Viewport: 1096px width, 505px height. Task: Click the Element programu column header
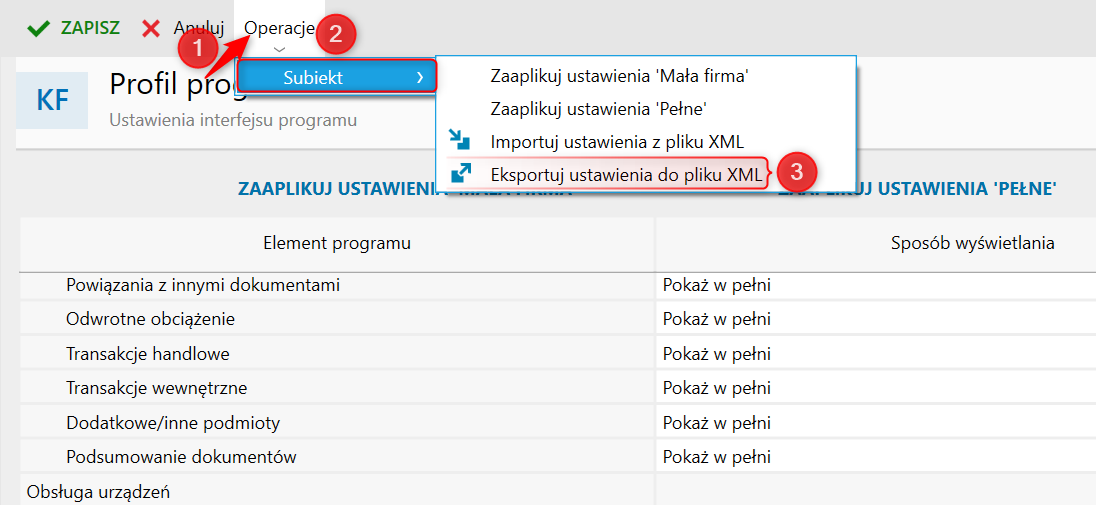tap(337, 243)
